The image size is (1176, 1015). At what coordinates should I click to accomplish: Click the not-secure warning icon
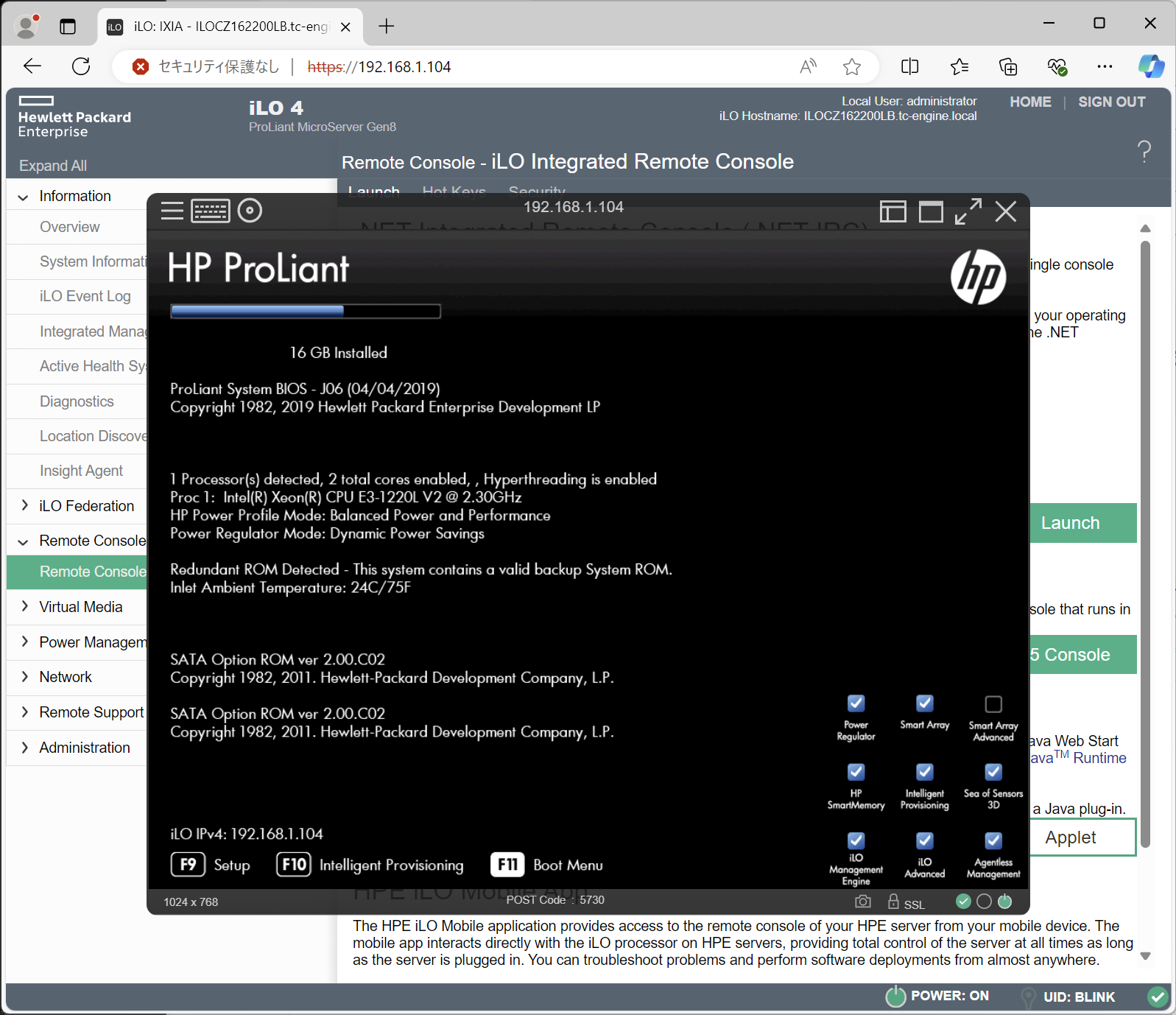[140, 67]
